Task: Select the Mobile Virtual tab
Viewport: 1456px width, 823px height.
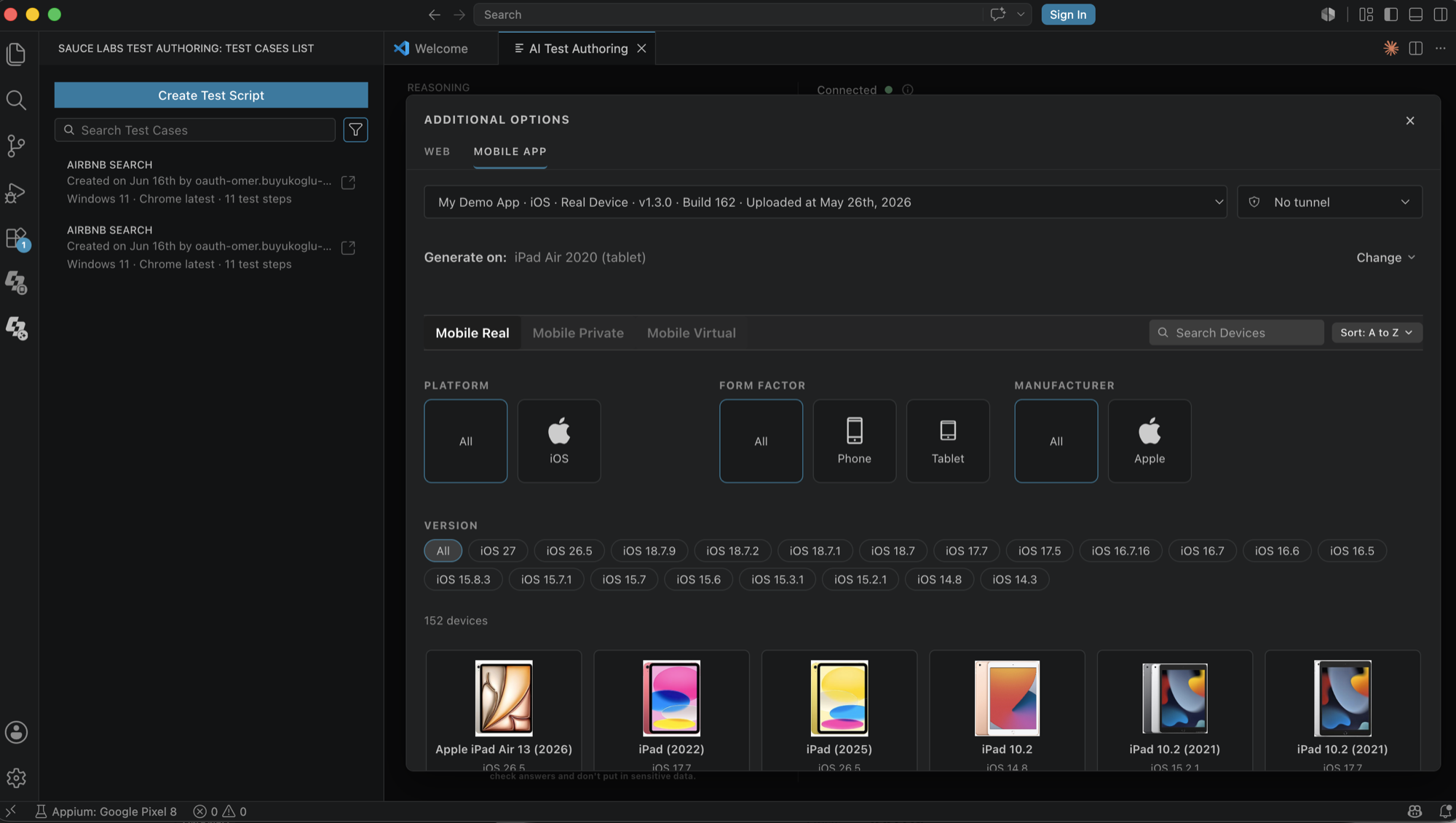Action: tap(692, 333)
